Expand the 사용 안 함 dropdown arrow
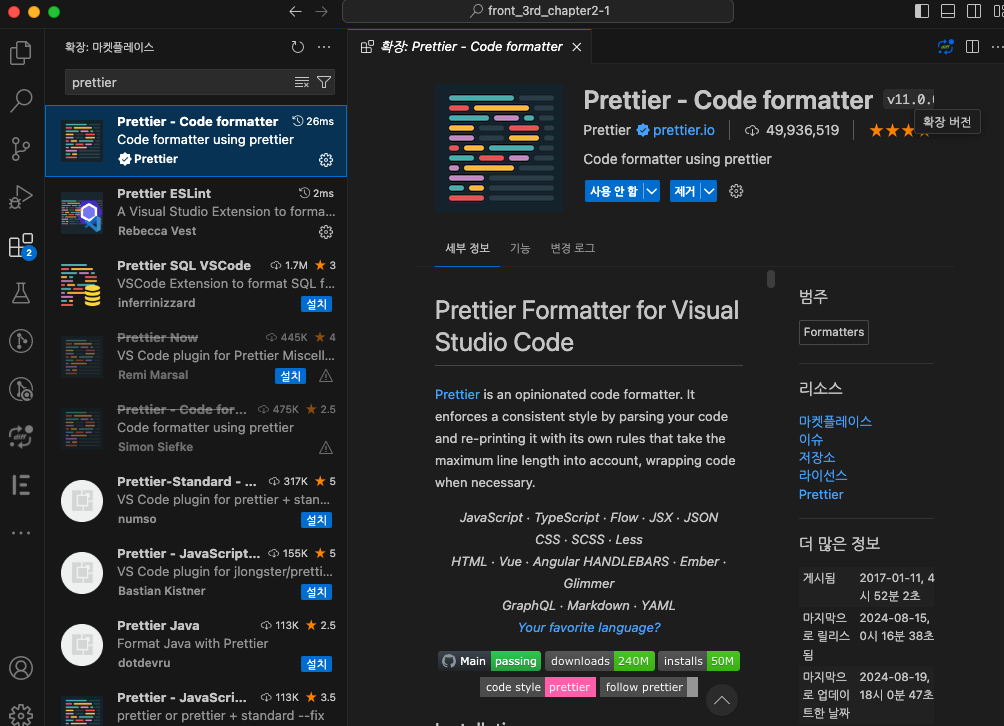 pos(652,191)
